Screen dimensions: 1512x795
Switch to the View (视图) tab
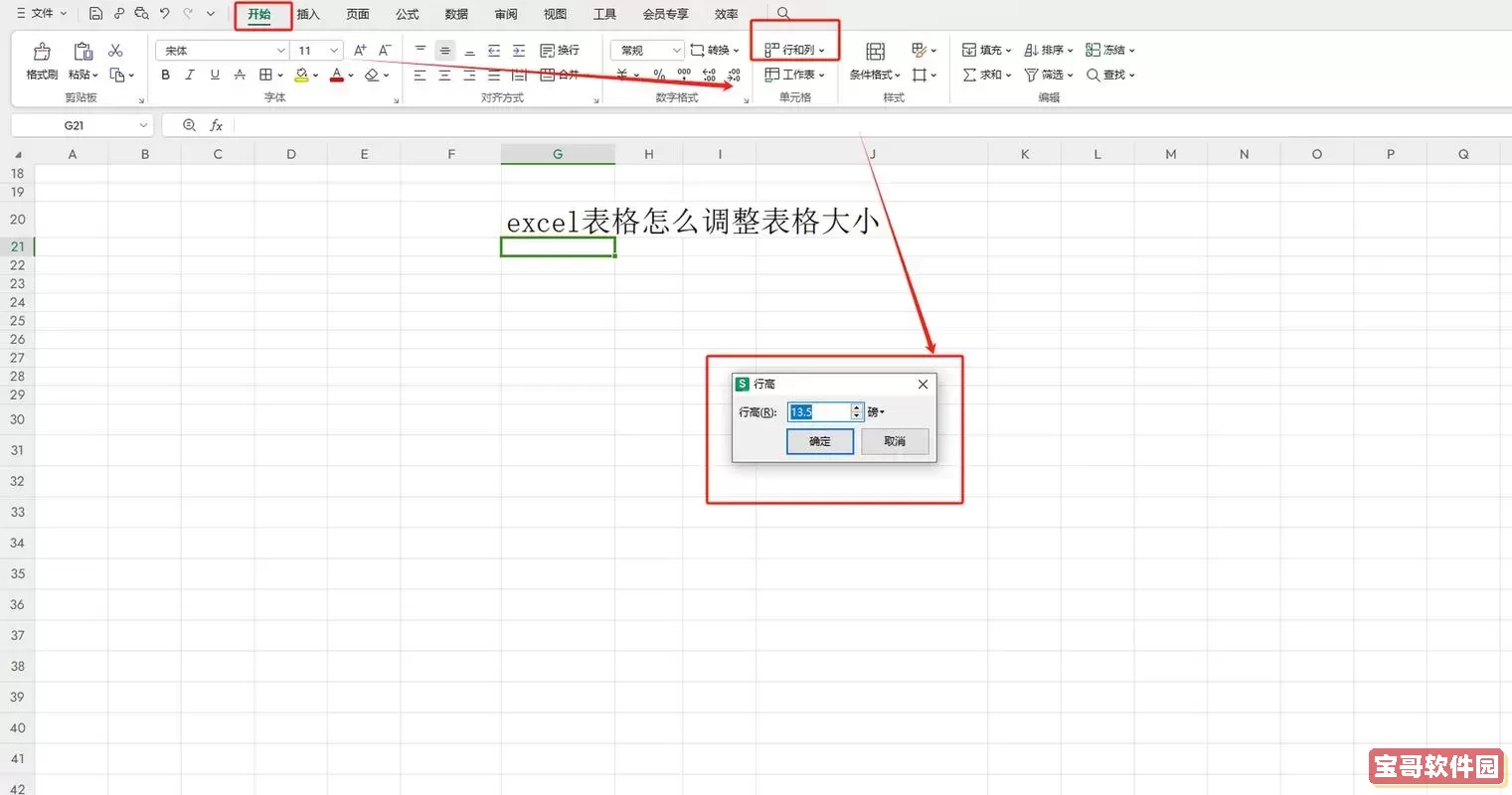point(556,14)
